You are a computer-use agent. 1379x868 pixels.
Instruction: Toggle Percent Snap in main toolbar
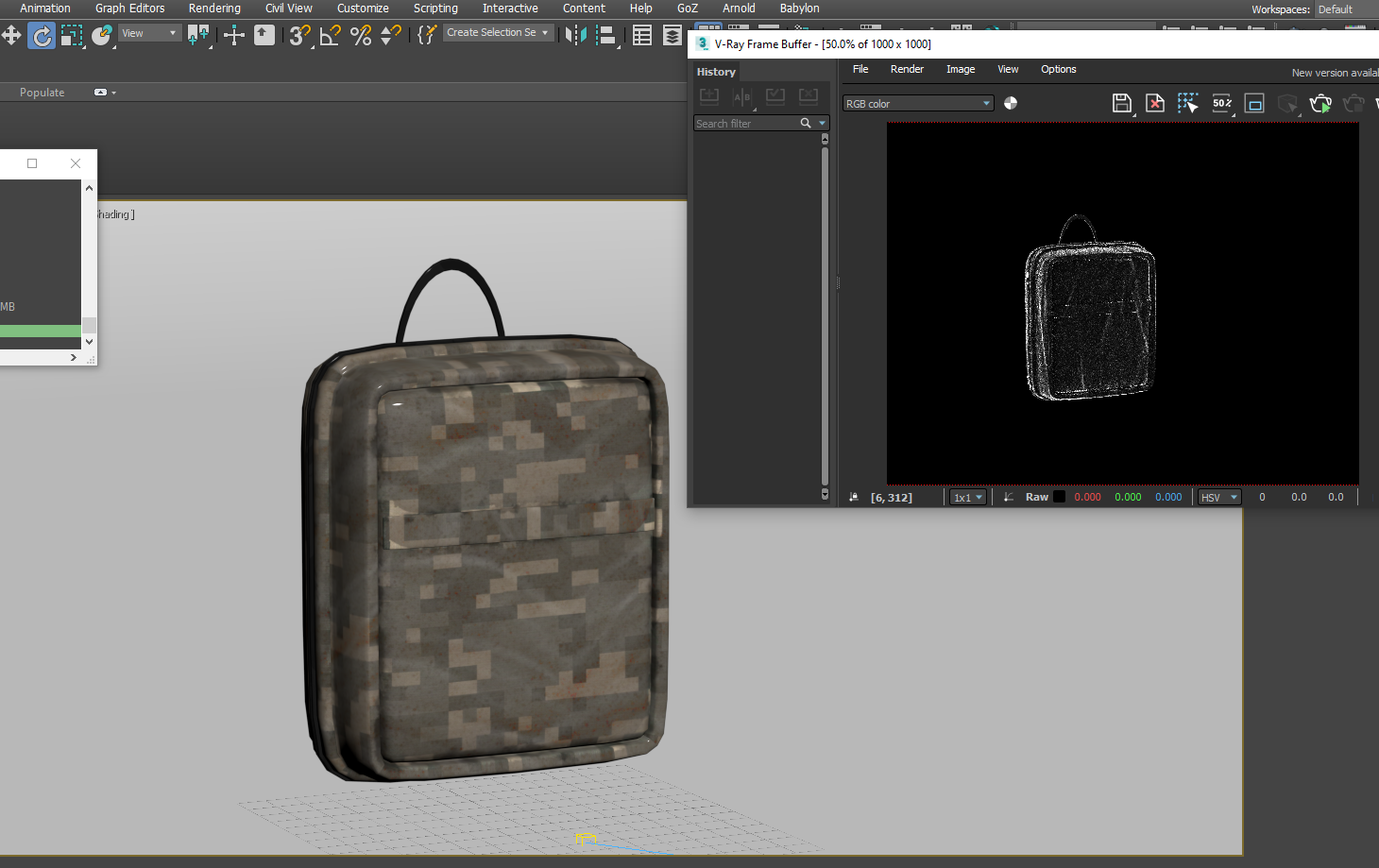click(360, 36)
